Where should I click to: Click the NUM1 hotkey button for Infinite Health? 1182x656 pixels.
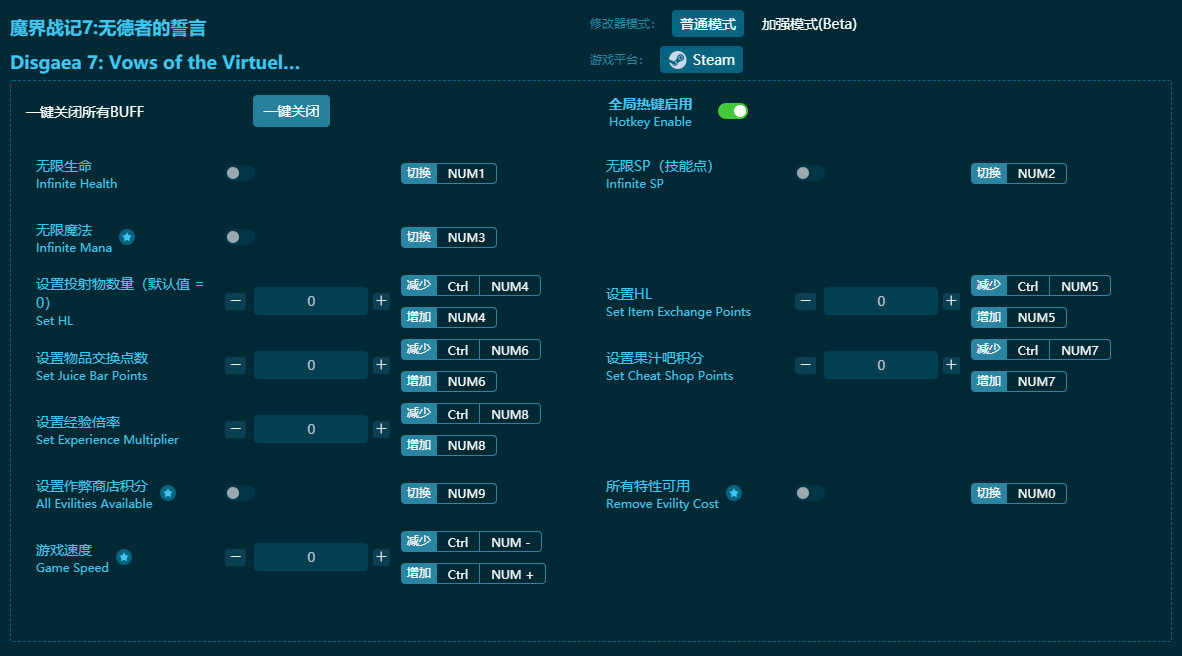pos(466,173)
